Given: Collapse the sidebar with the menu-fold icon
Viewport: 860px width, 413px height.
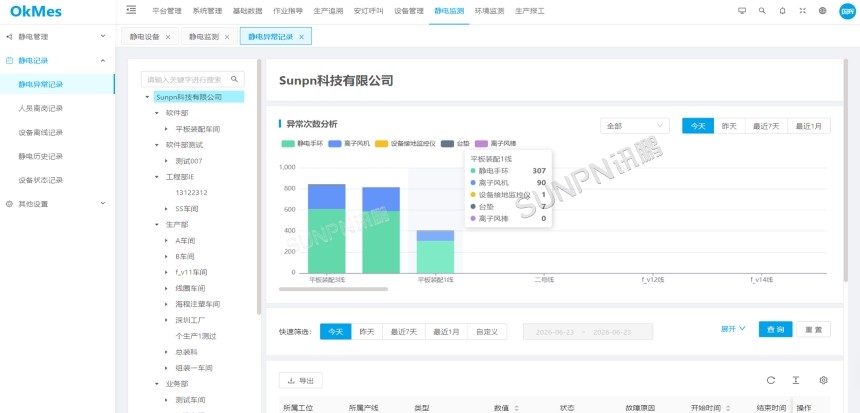Looking at the screenshot, I should [131, 10].
